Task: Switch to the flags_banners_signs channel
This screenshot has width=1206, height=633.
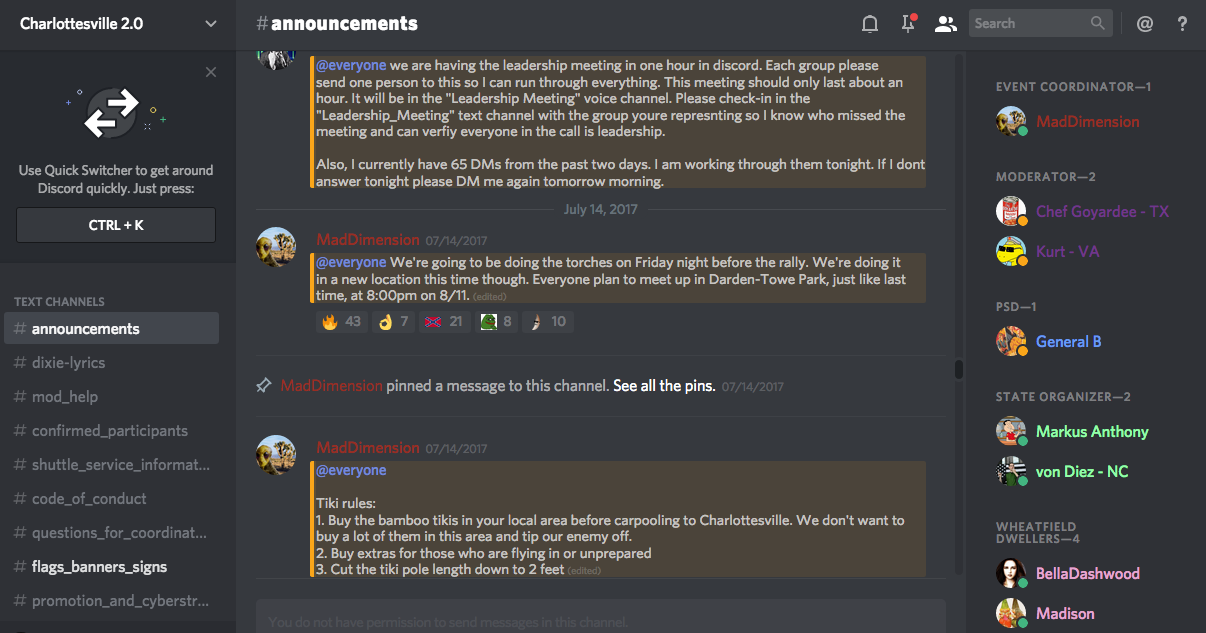Action: point(99,567)
